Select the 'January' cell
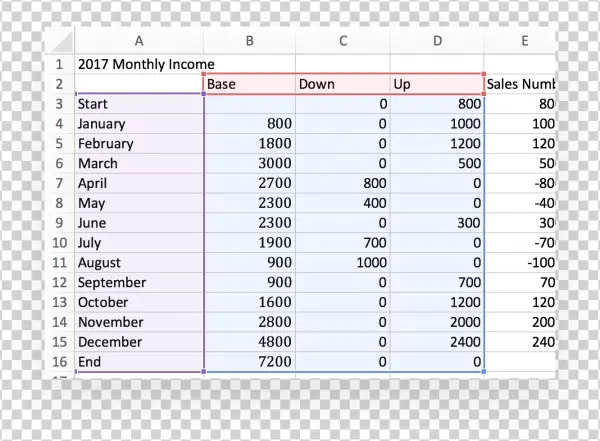 pyautogui.click(x=139, y=124)
